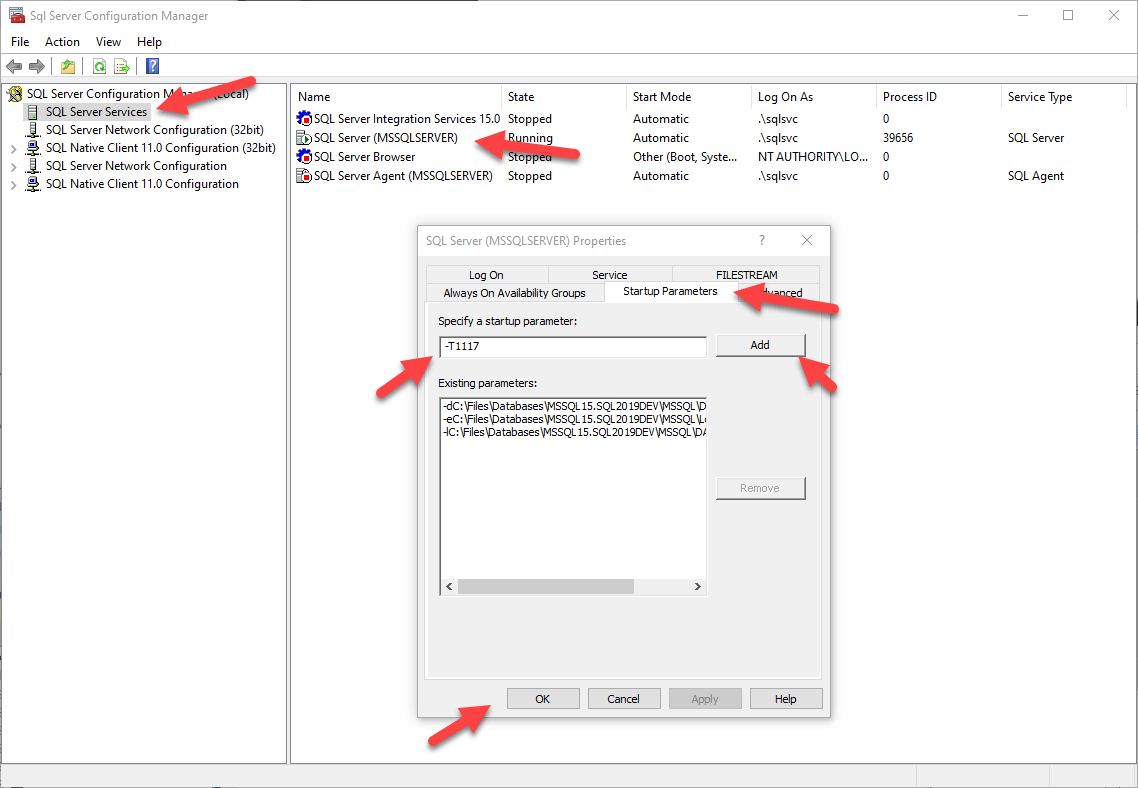Switch to the Service tab
Viewport: 1138px width, 788px height.
[x=610, y=275]
